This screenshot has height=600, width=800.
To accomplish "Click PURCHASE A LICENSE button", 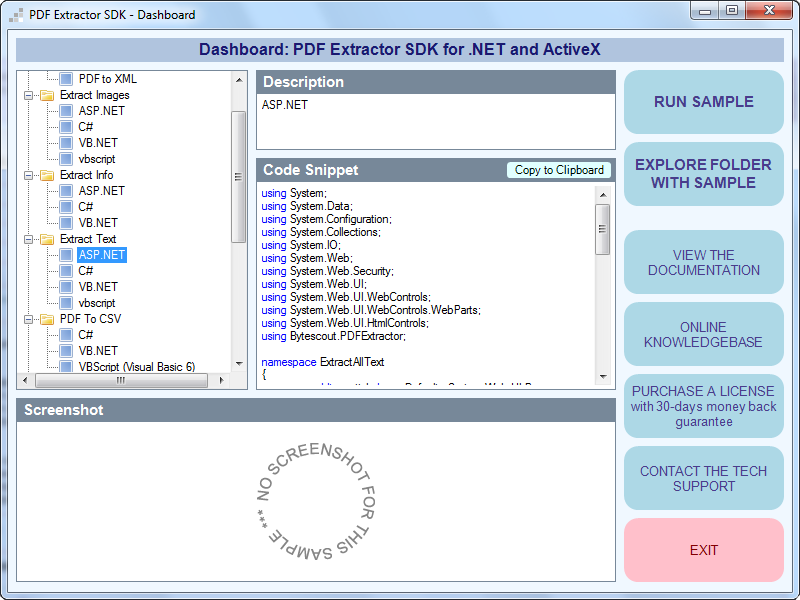I will coord(704,406).
